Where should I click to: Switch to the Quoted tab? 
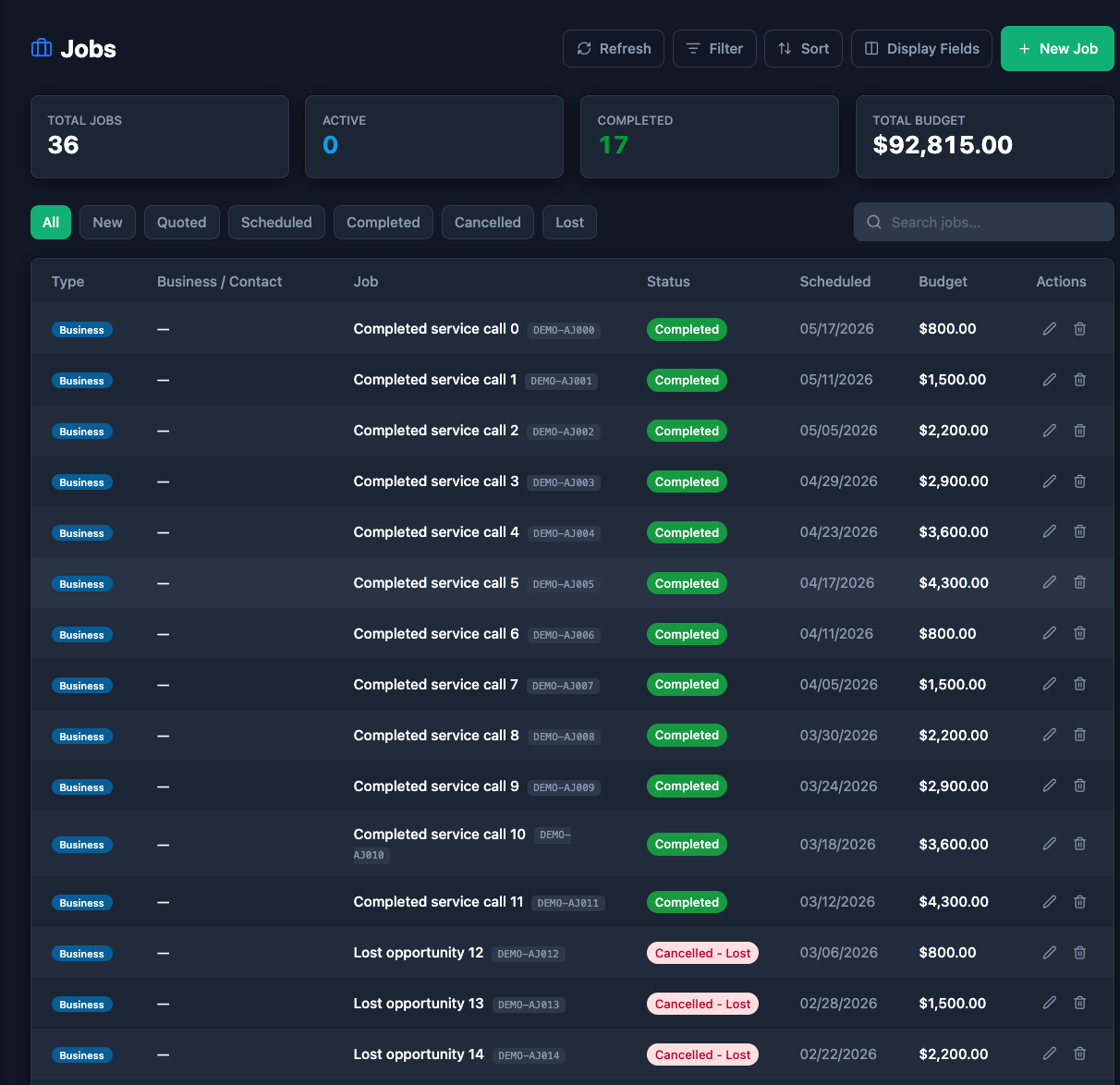click(182, 222)
